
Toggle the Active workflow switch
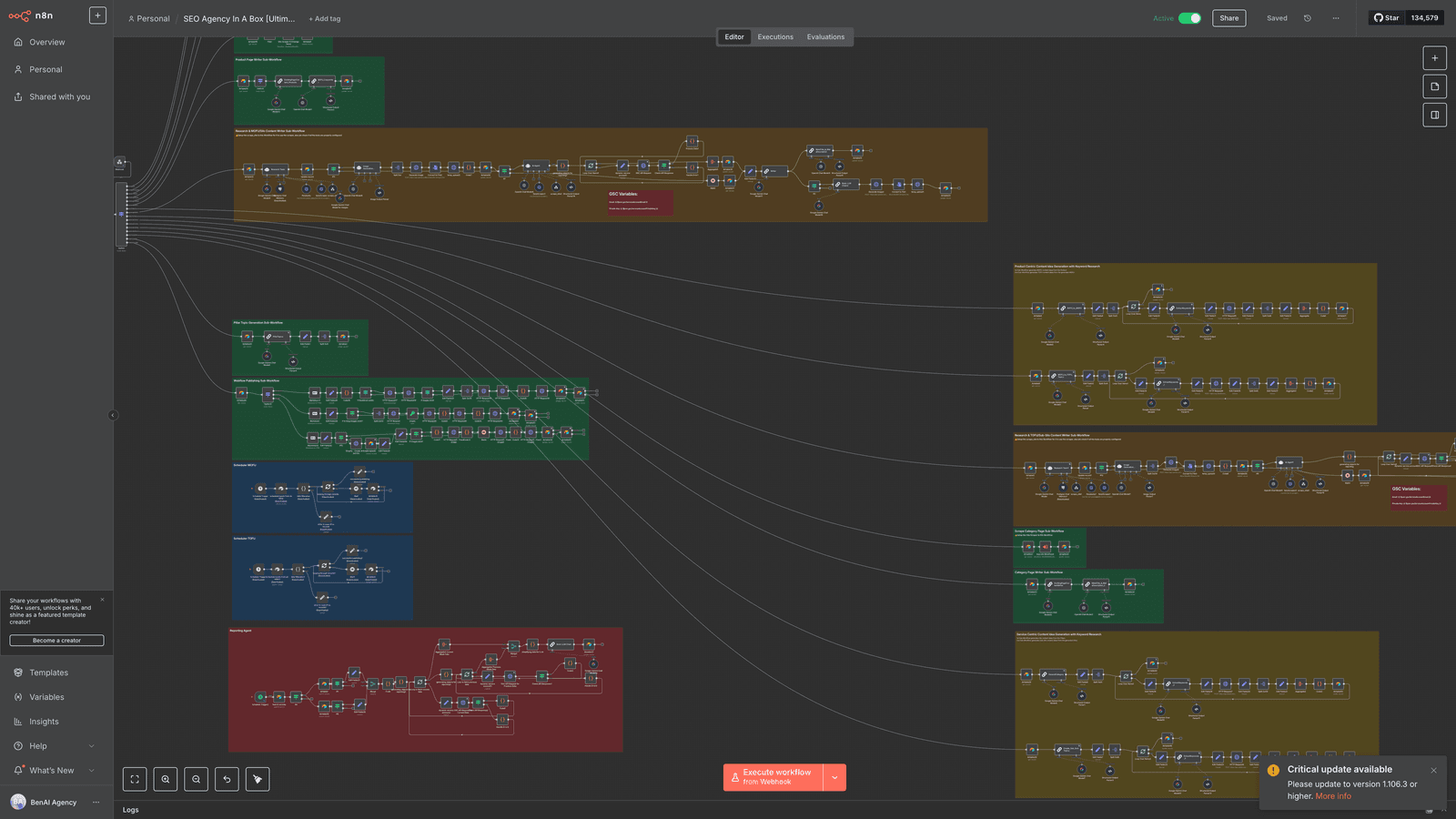pos(1189,18)
